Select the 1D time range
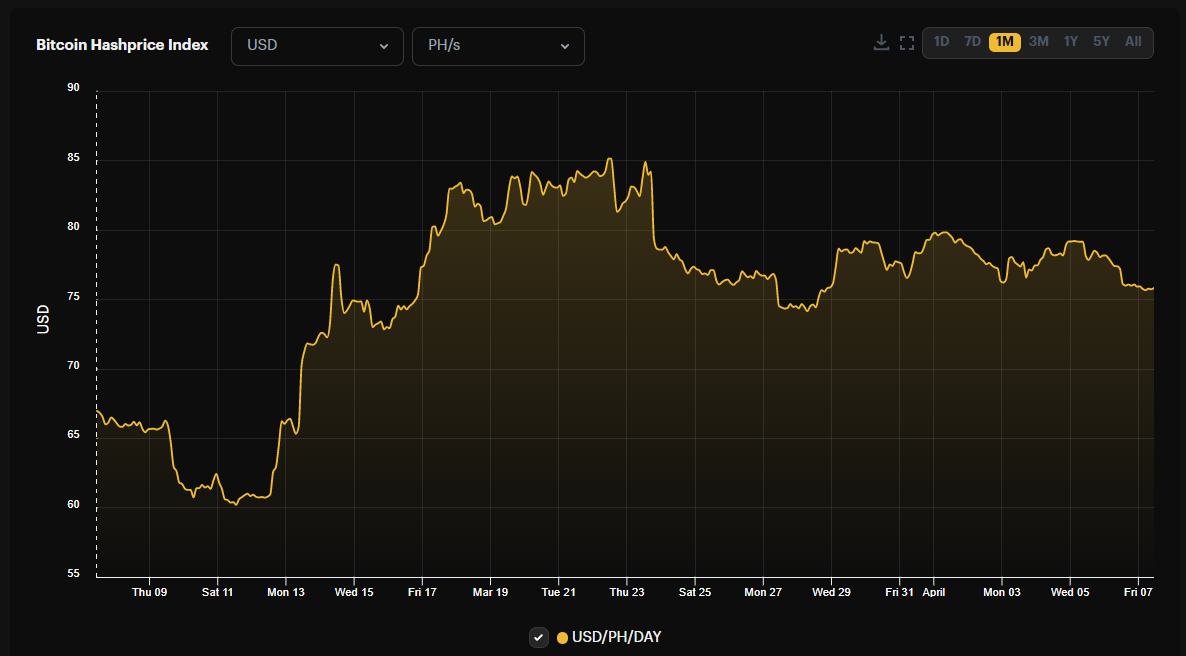The width and height of the screenshot is (1186, 656). 941,42
